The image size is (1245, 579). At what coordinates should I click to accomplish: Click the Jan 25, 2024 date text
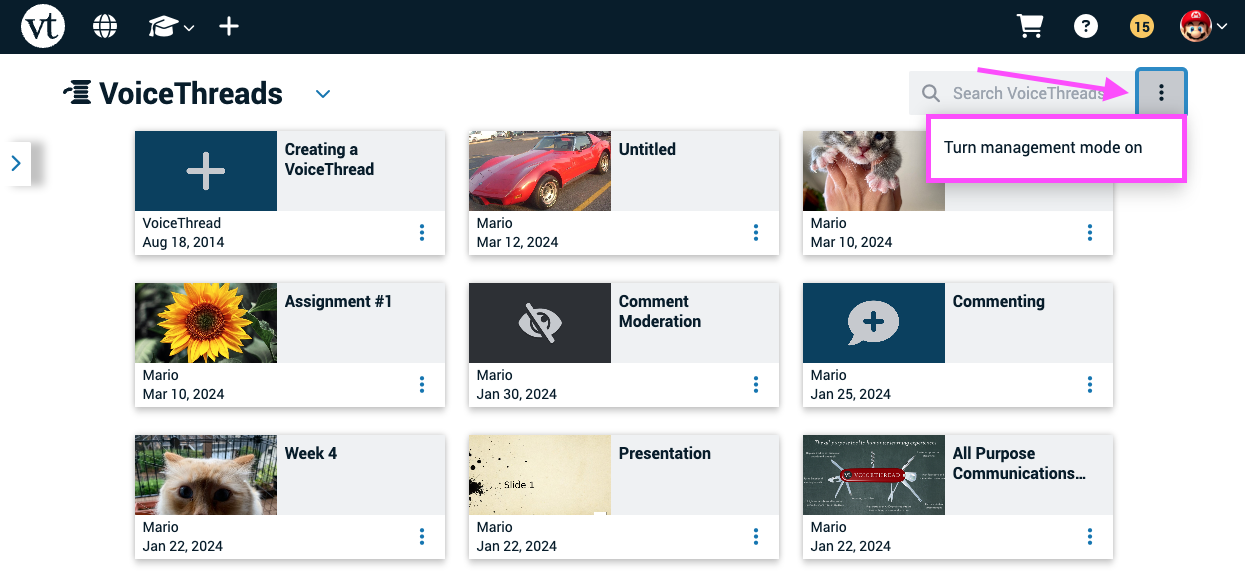coord(852,394)
